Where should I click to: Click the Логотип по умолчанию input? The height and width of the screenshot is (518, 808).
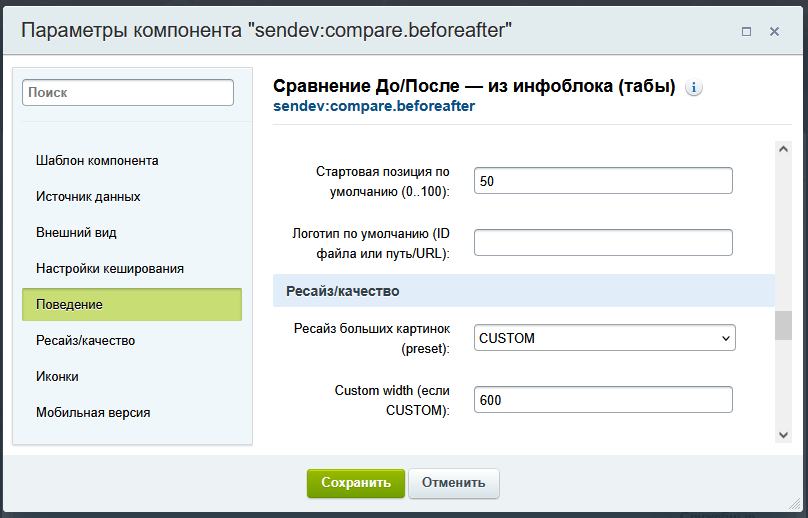click(603, 242)
